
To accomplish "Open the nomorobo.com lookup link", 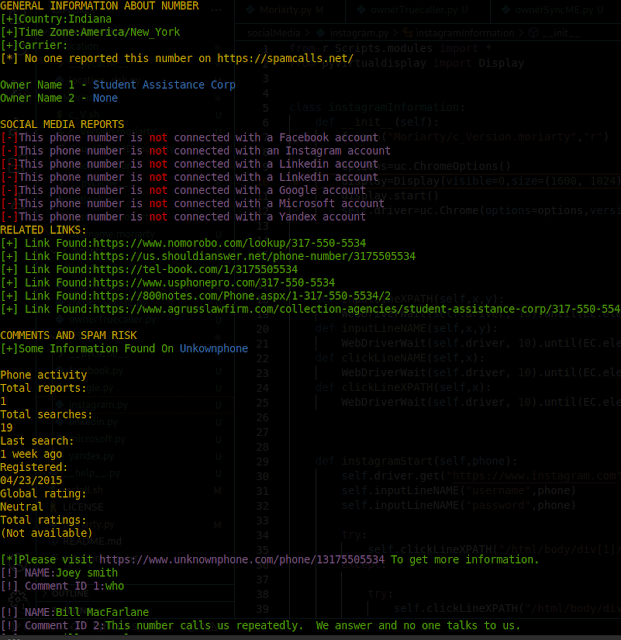I will (229, 243).
